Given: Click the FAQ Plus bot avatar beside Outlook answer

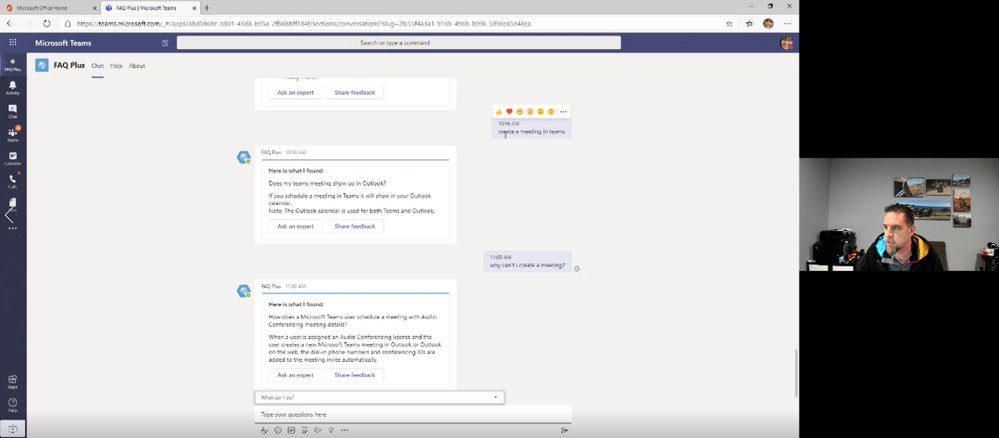Looking at the screenshot, I should 243,157.
